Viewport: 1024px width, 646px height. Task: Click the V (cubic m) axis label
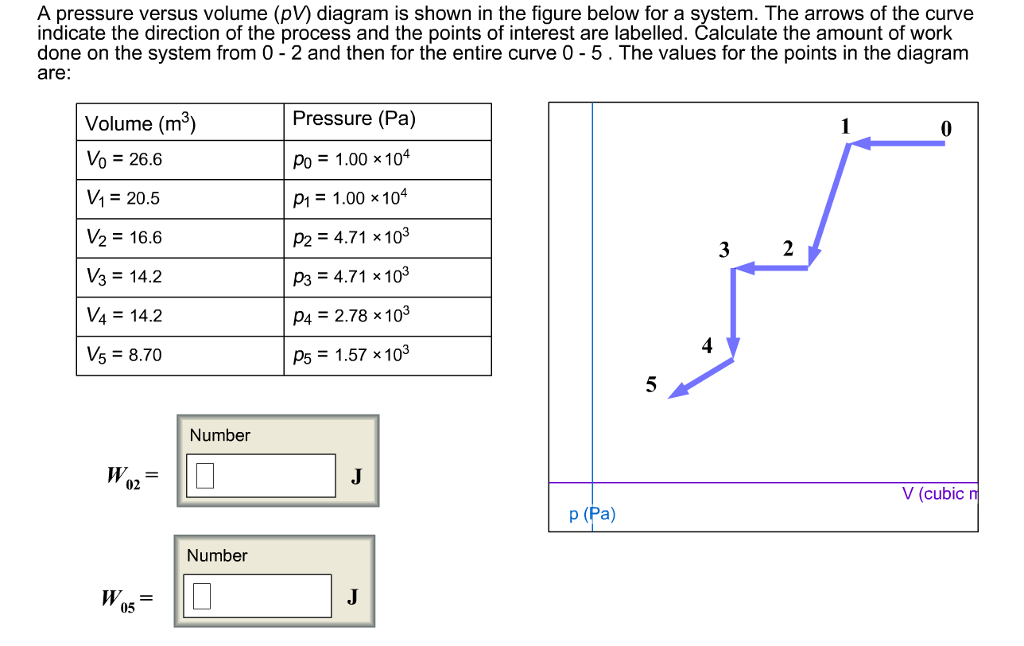pos(940,493)
